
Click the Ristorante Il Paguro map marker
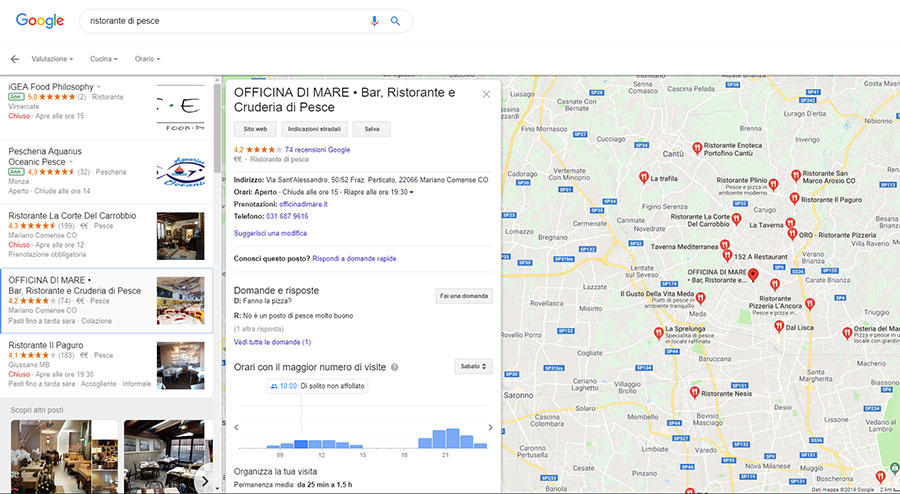click(x=794, y=199)
